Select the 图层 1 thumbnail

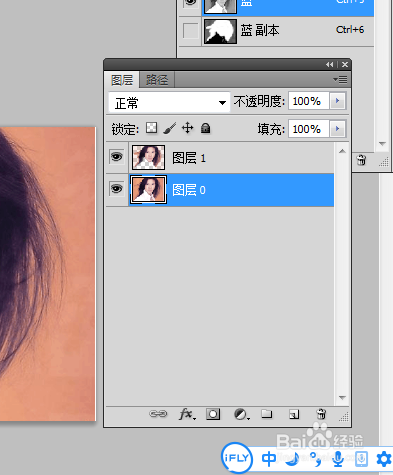(x=148, y=157)
